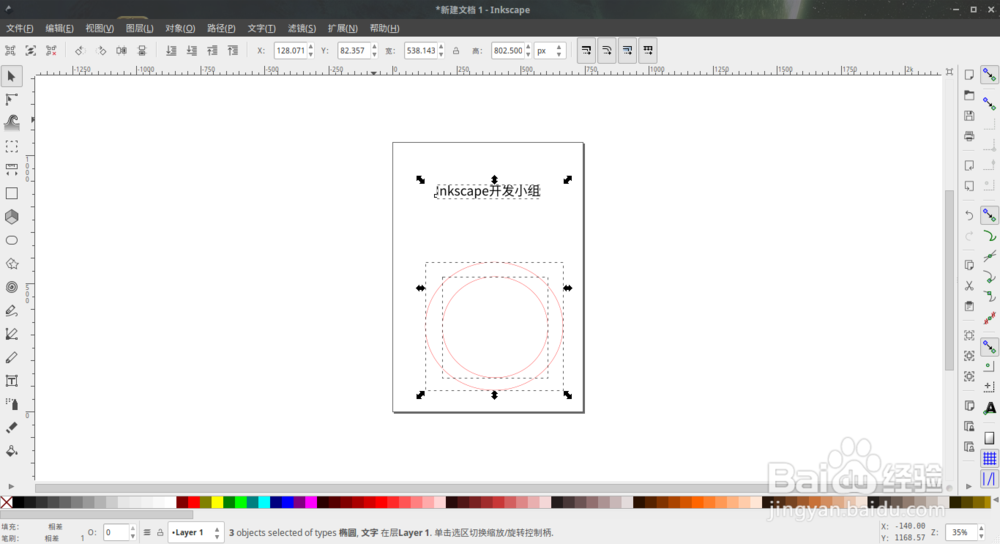Toggle scale stroke width option
The image size is (1000, 544).
click(586, 50)
